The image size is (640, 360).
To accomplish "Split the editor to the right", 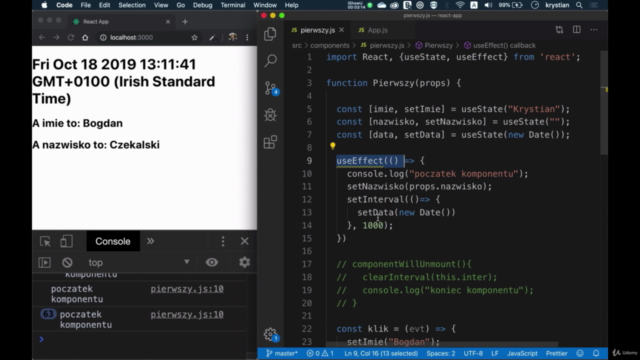I will coord(576,29).
